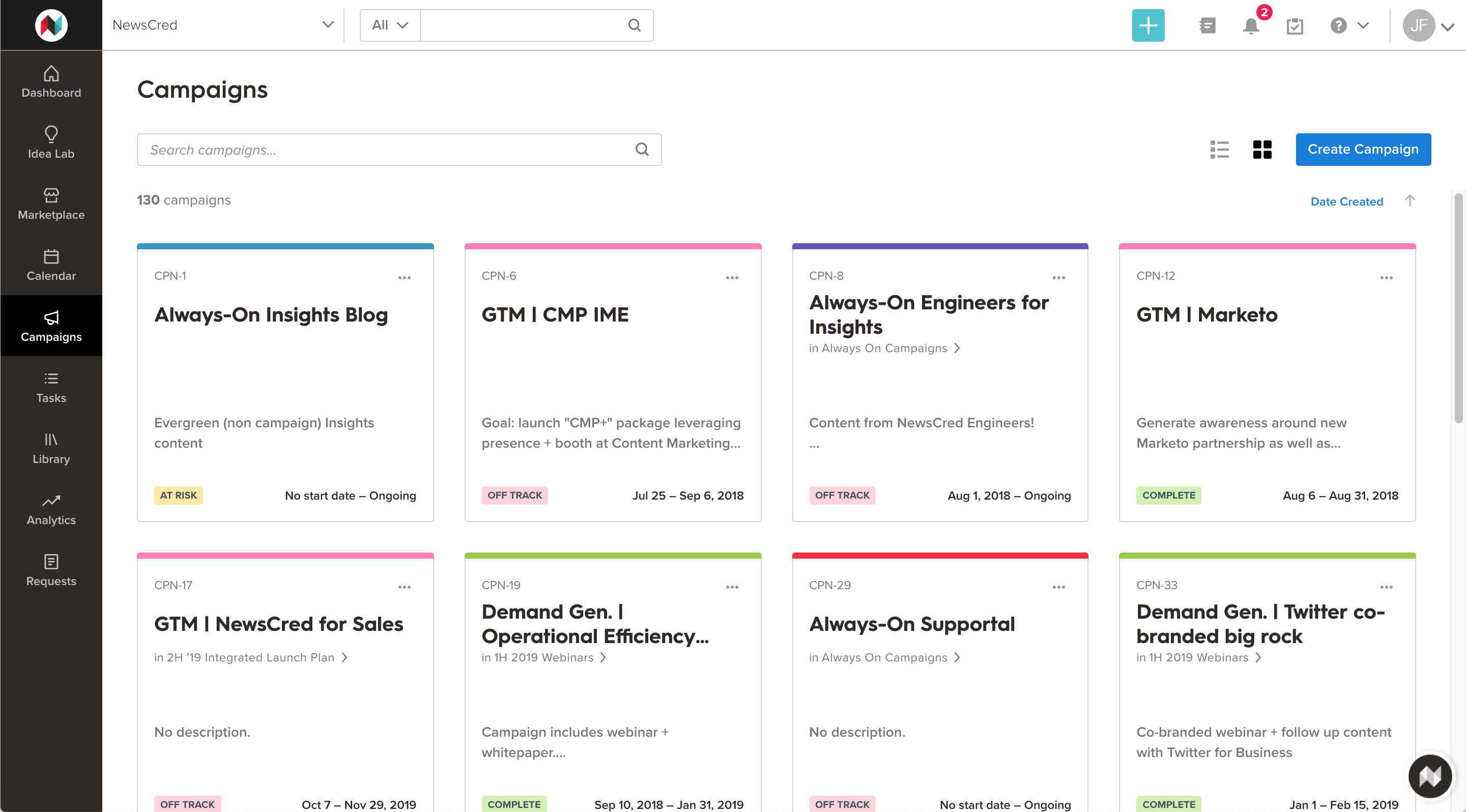Open Idea Lab from sidebar

click(x=51, y=142)
